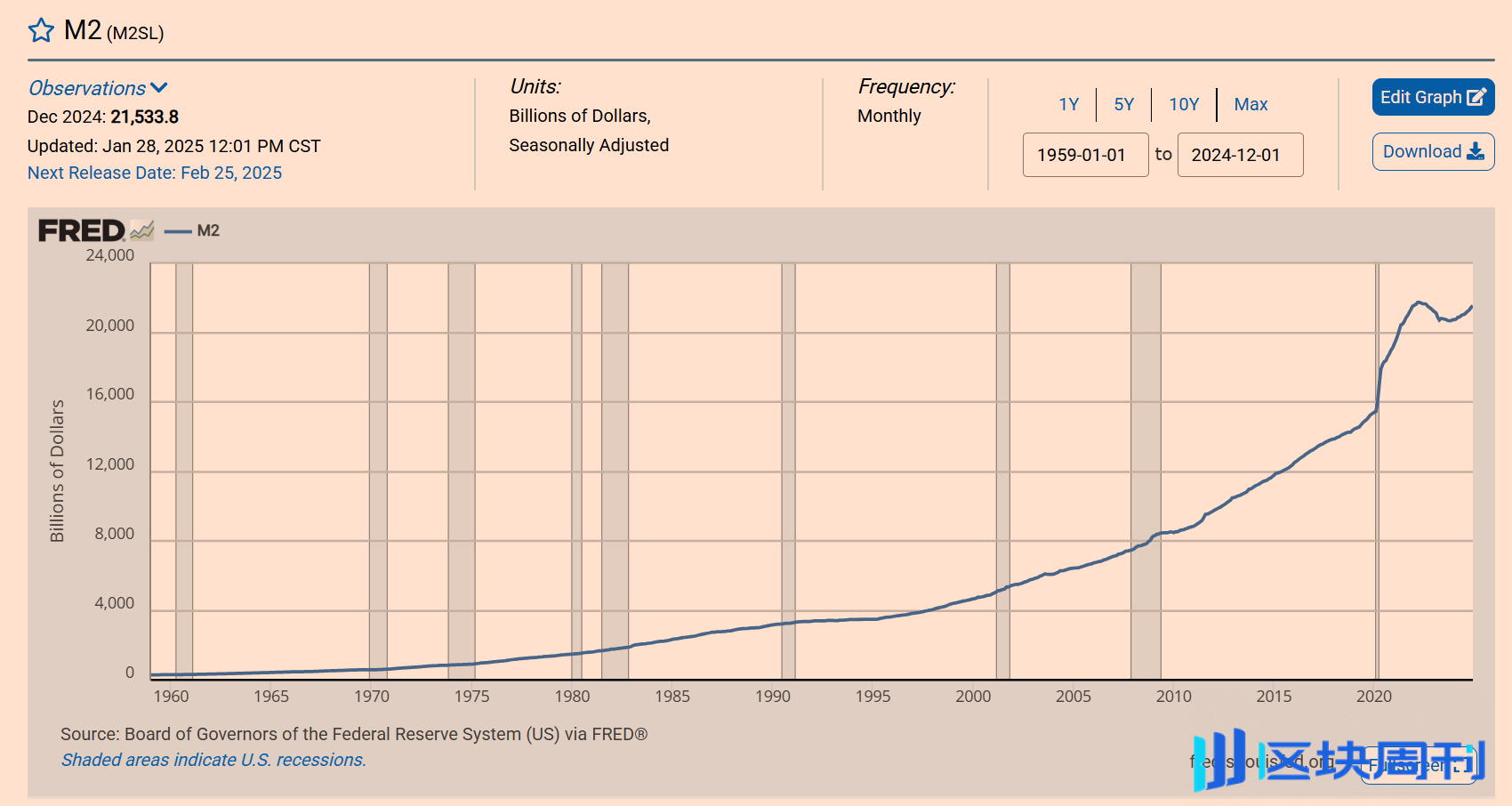Viewport: 1512px width, 806px height.
Task: Click the download arrow icon
Action: click(1476, 151)
